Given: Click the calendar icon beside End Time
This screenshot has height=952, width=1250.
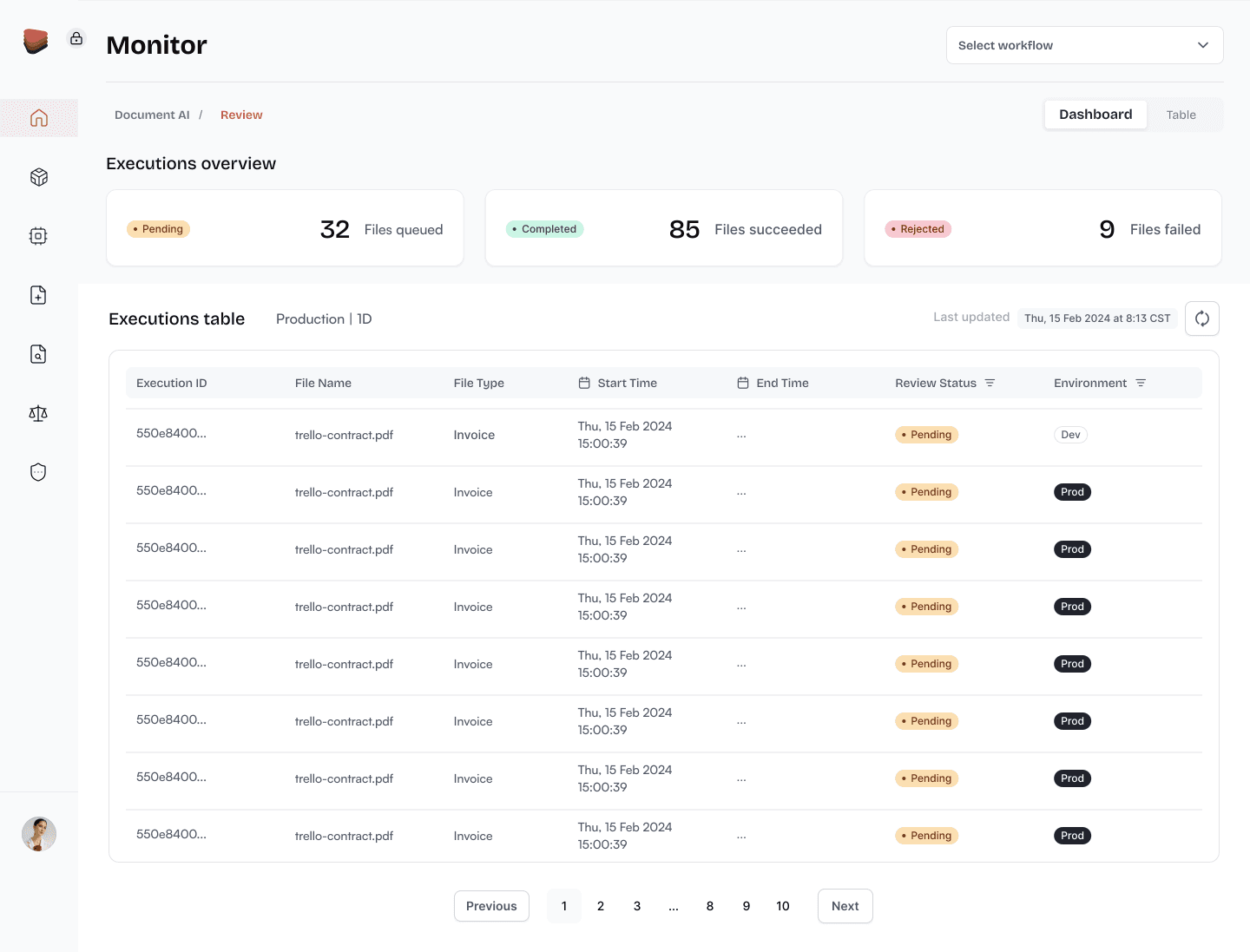Looking at the screenshot, I should click(743, 383).
